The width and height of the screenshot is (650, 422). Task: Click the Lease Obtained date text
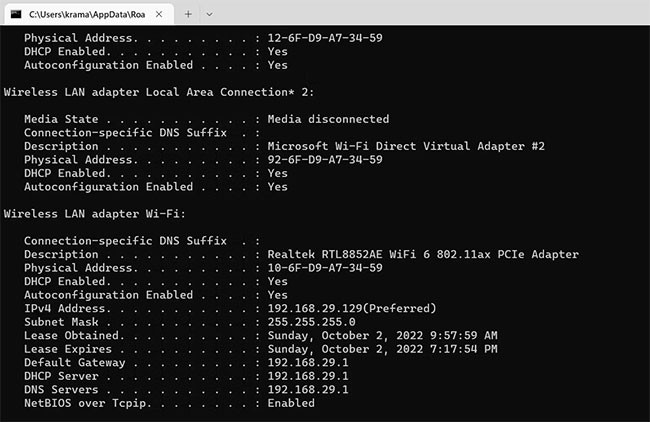pos(382,335)
